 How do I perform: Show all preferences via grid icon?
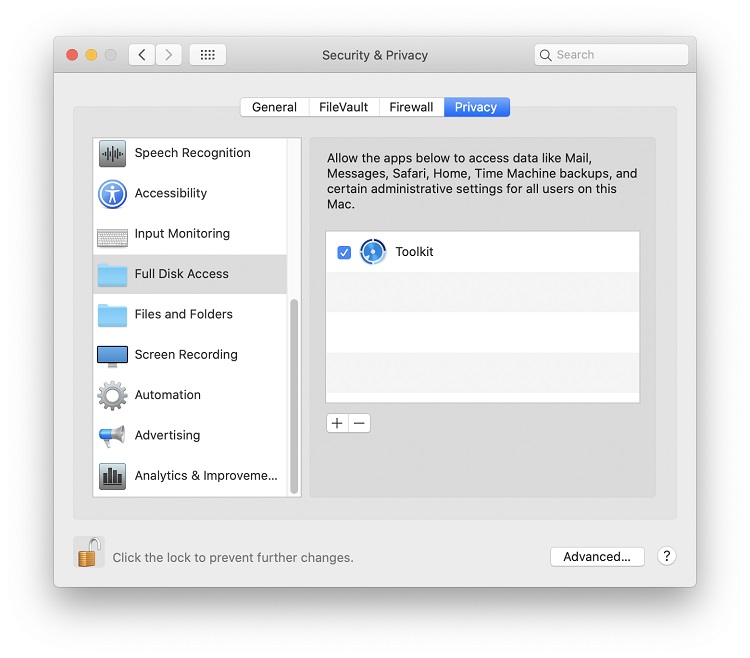(x=208, y=55)
